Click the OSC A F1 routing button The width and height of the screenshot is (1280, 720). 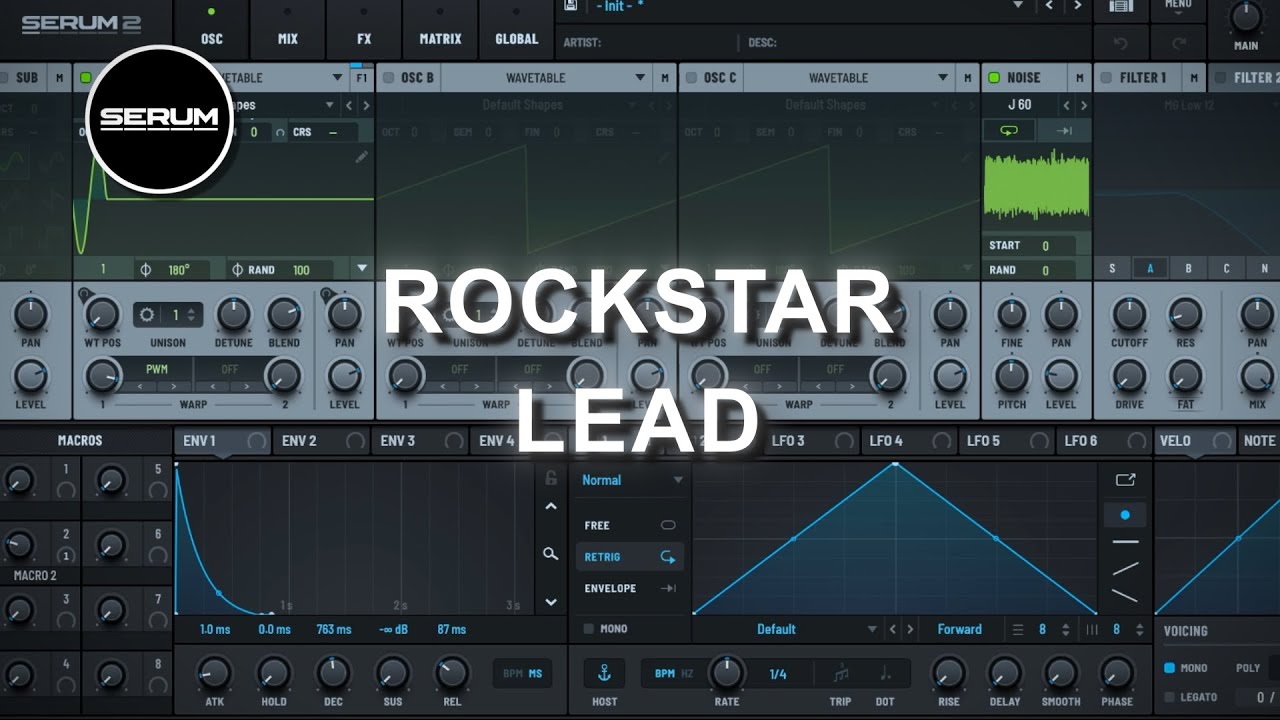[361, 78]
